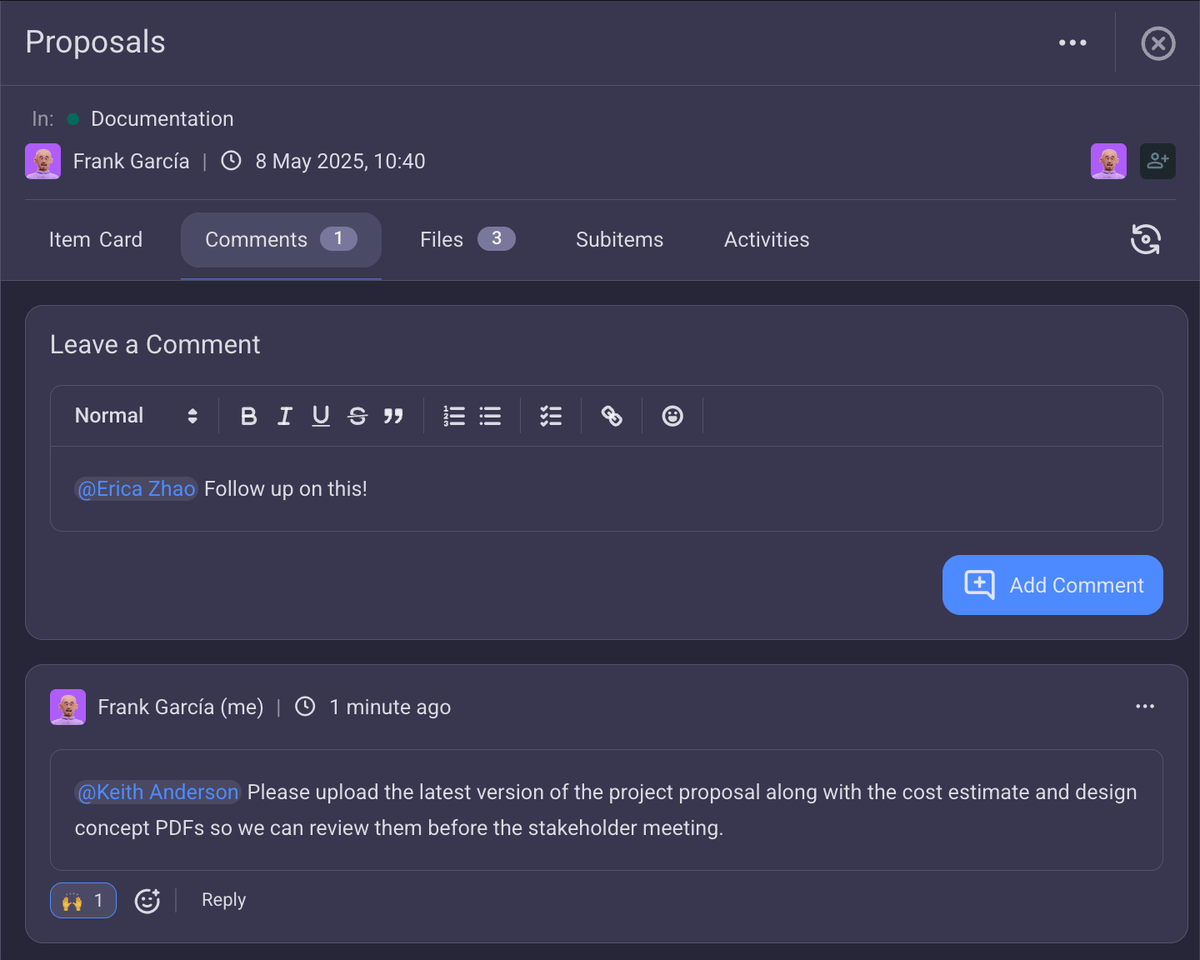Open the Proposals options menu via ellipsis
Screen dimensions: 1200x960
[1072, 42]
